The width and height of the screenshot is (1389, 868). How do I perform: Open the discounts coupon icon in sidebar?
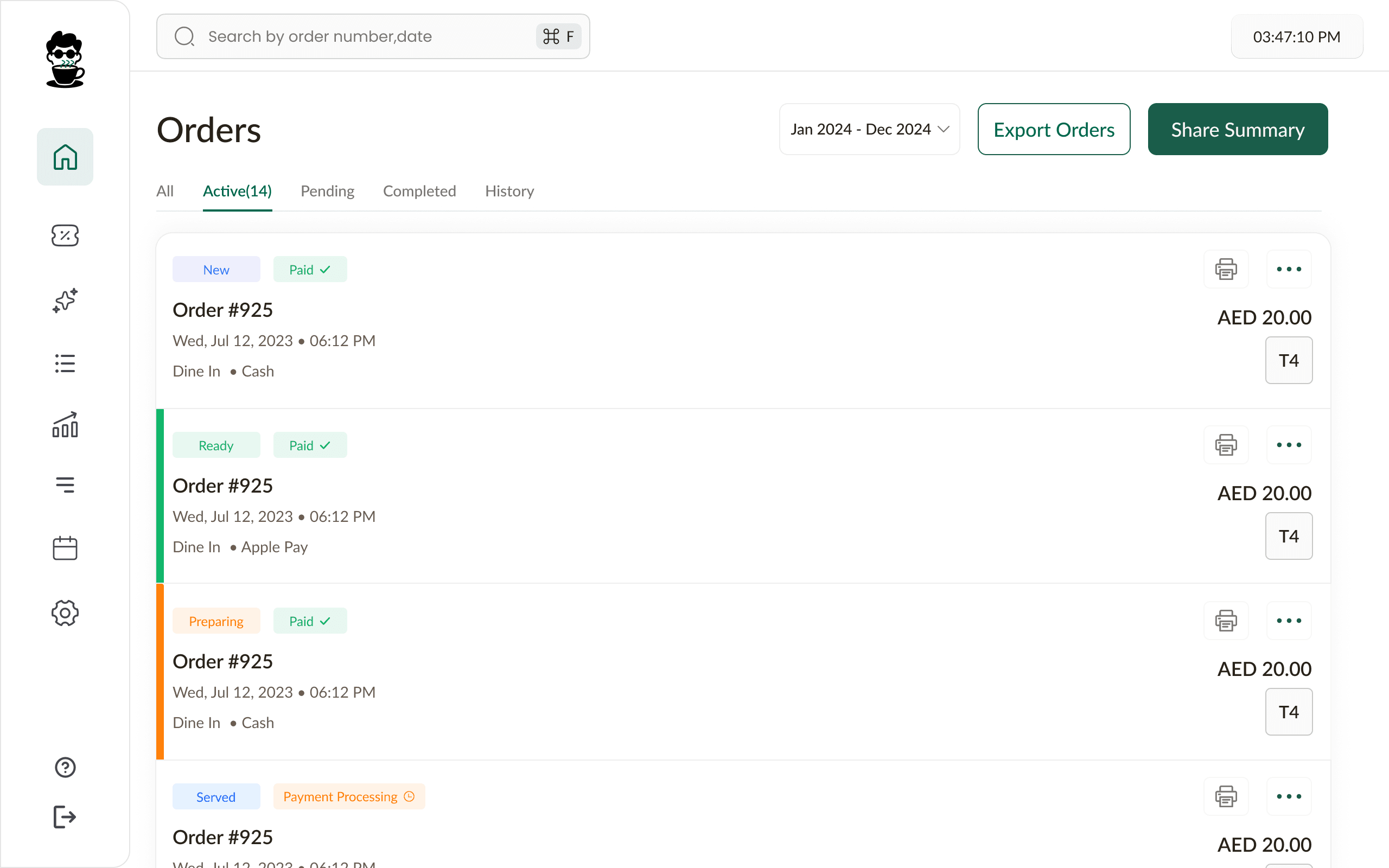click(65, 235)
